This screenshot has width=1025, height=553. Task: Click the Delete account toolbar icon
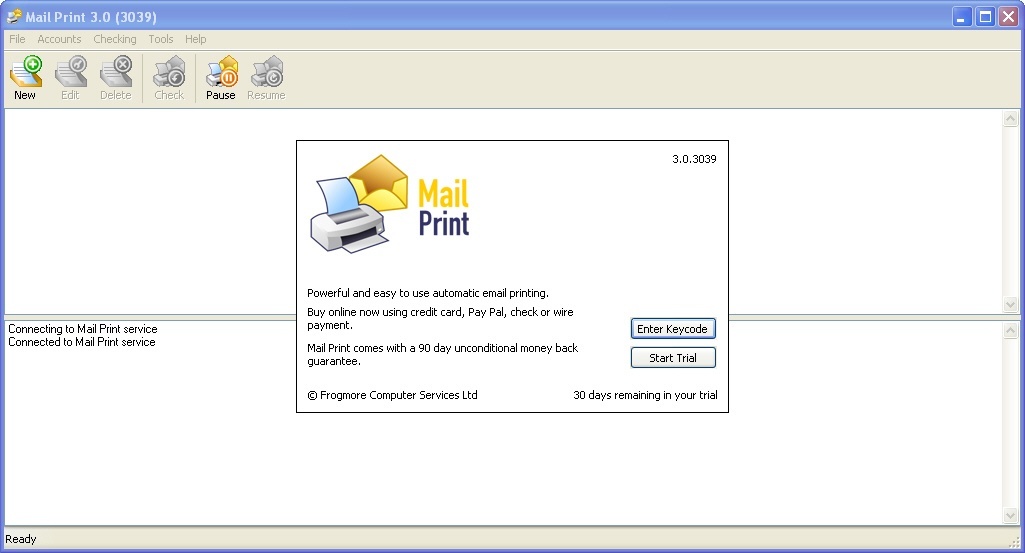point(116,78)
